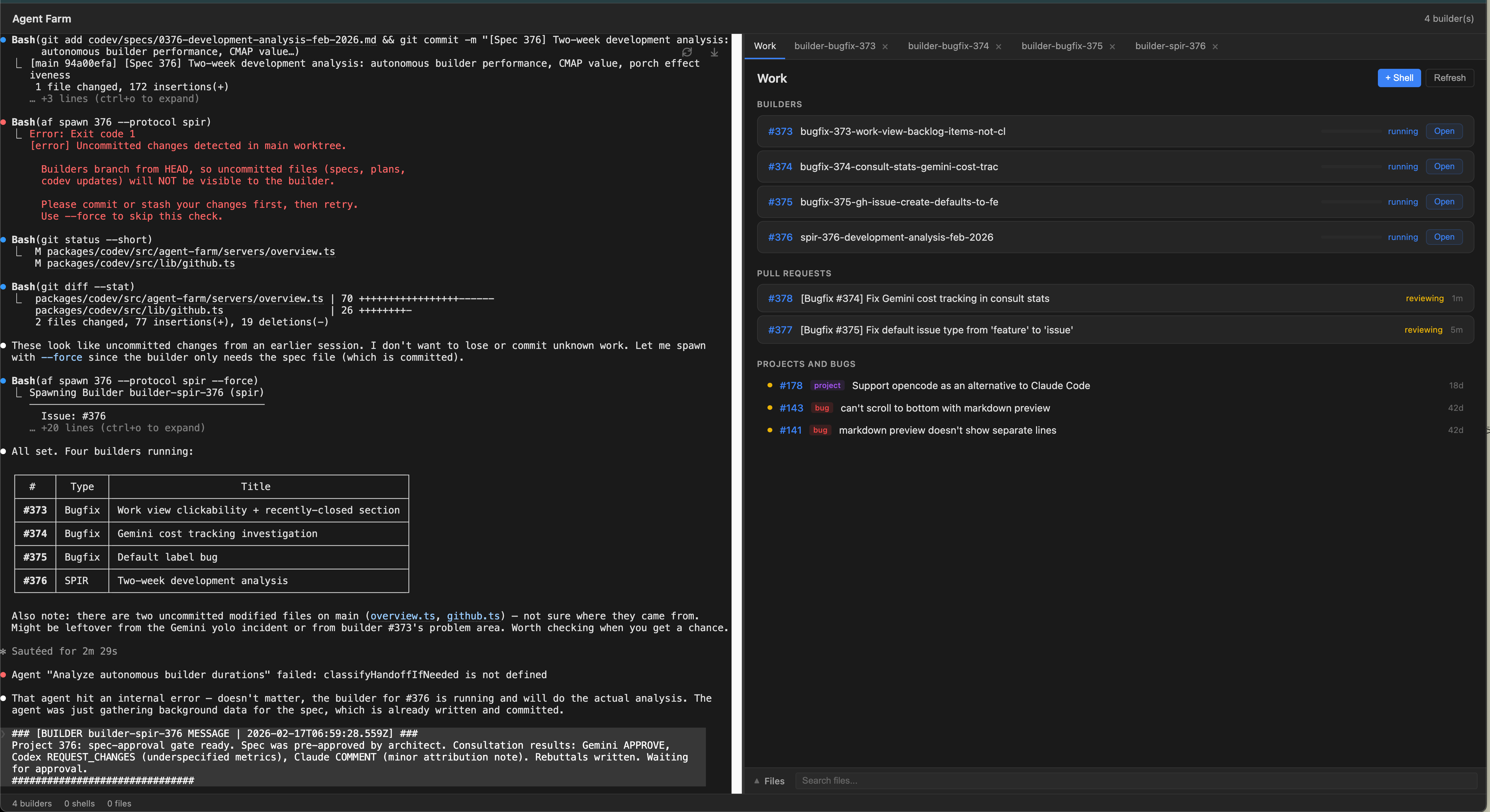Viewport: 1490px width, 812px height.
Task: Open the overview.ts file link
Action: tap(402, 616)
